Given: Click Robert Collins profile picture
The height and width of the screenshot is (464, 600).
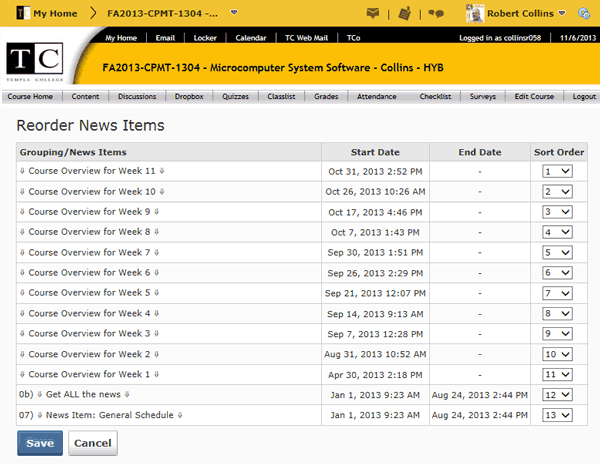Looking at the screenshot, I should [x=475, y=13].
